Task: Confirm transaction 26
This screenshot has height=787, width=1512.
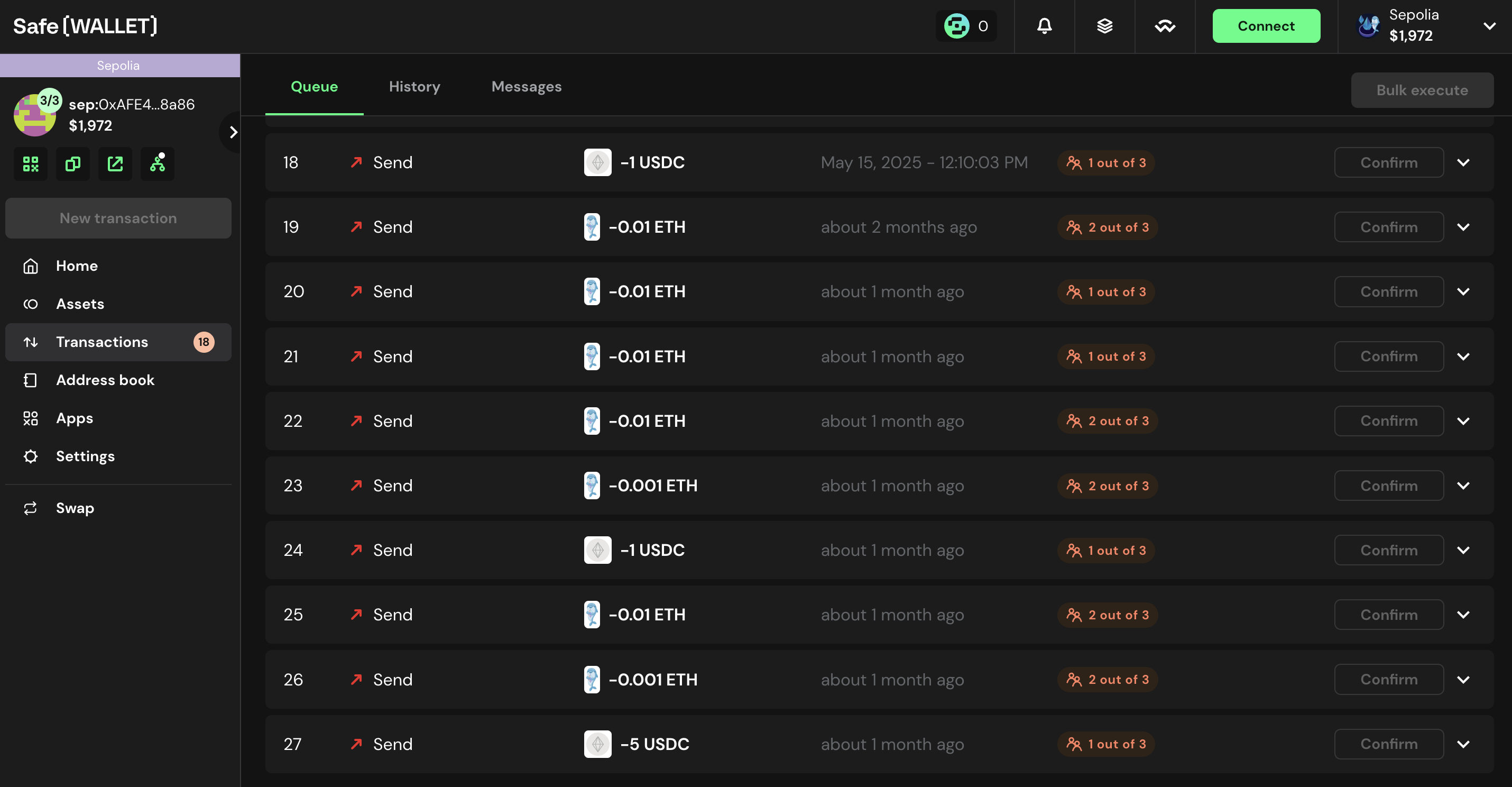Action: 1389,680
